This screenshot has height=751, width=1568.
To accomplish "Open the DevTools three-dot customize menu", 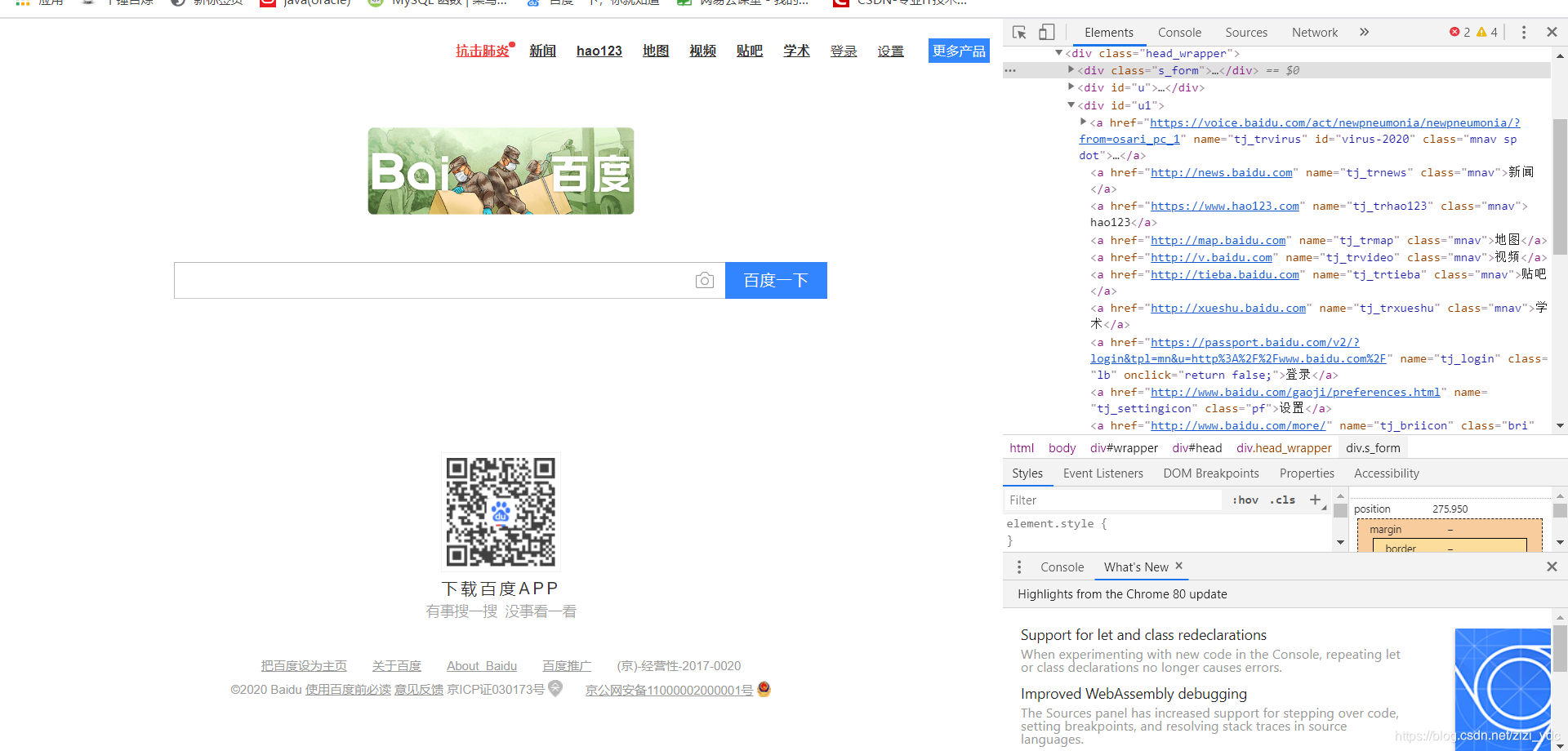I will tap(1524, 32).
